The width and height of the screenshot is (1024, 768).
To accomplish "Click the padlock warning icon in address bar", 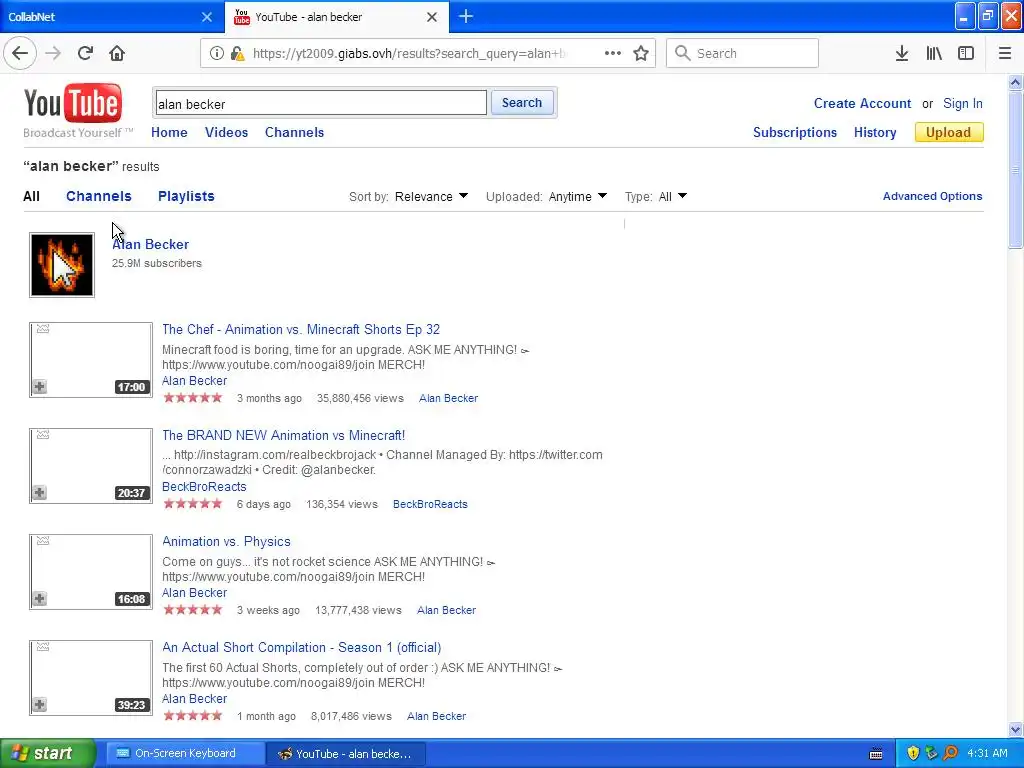I will click(x=237, y=53).
